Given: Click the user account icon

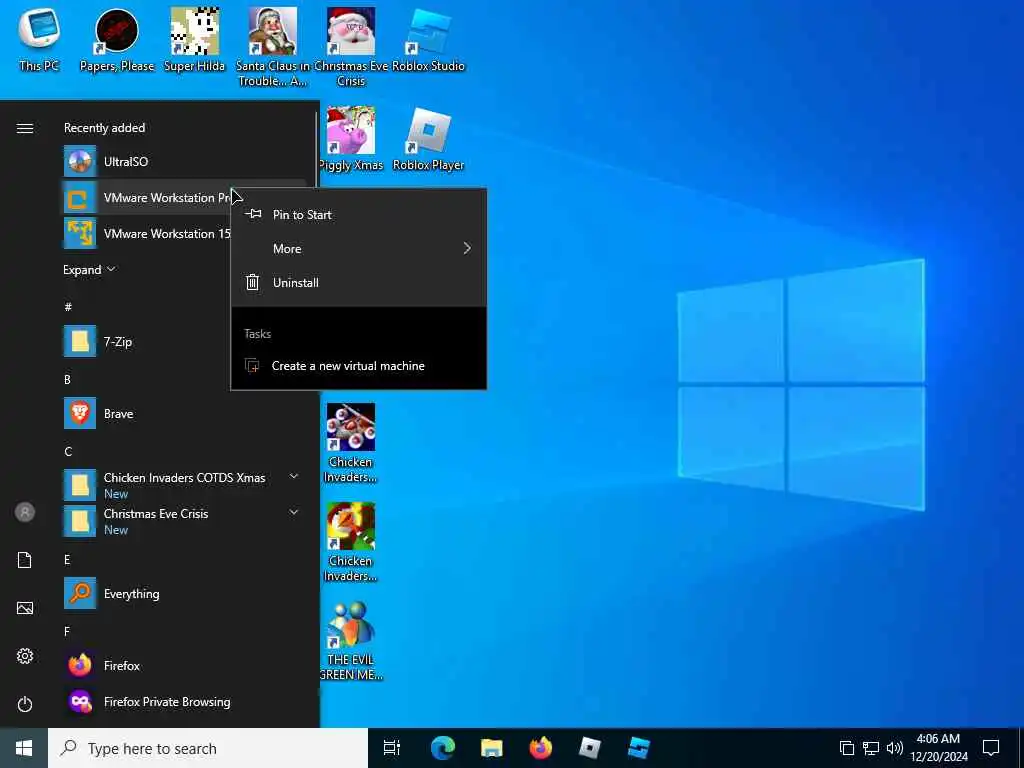Looking at the screenshot, I should click(x=25, y=512).
